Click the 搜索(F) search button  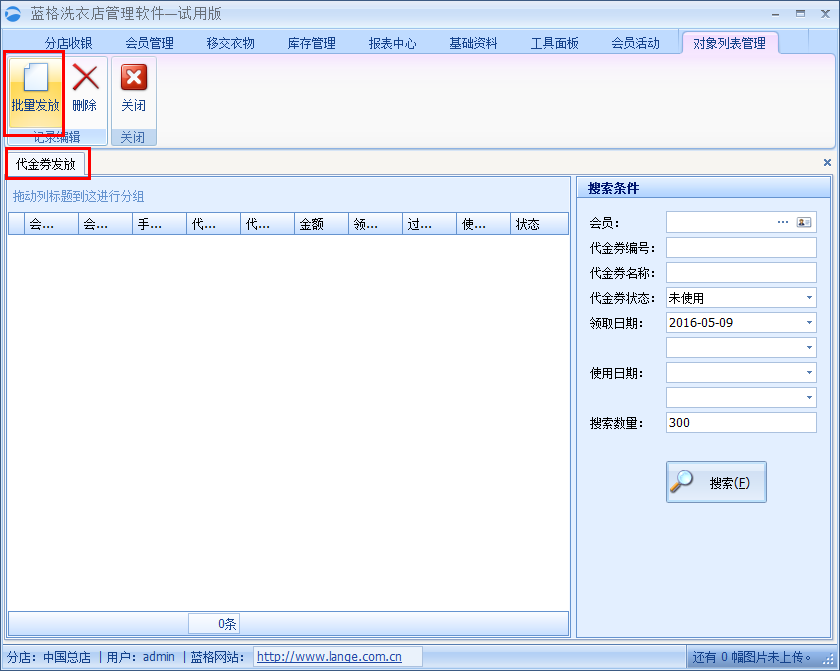point(716,482)
